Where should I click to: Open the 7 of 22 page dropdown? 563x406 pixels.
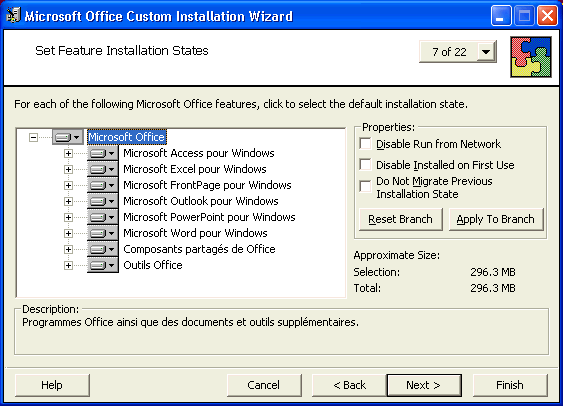(x=486, y=52)
